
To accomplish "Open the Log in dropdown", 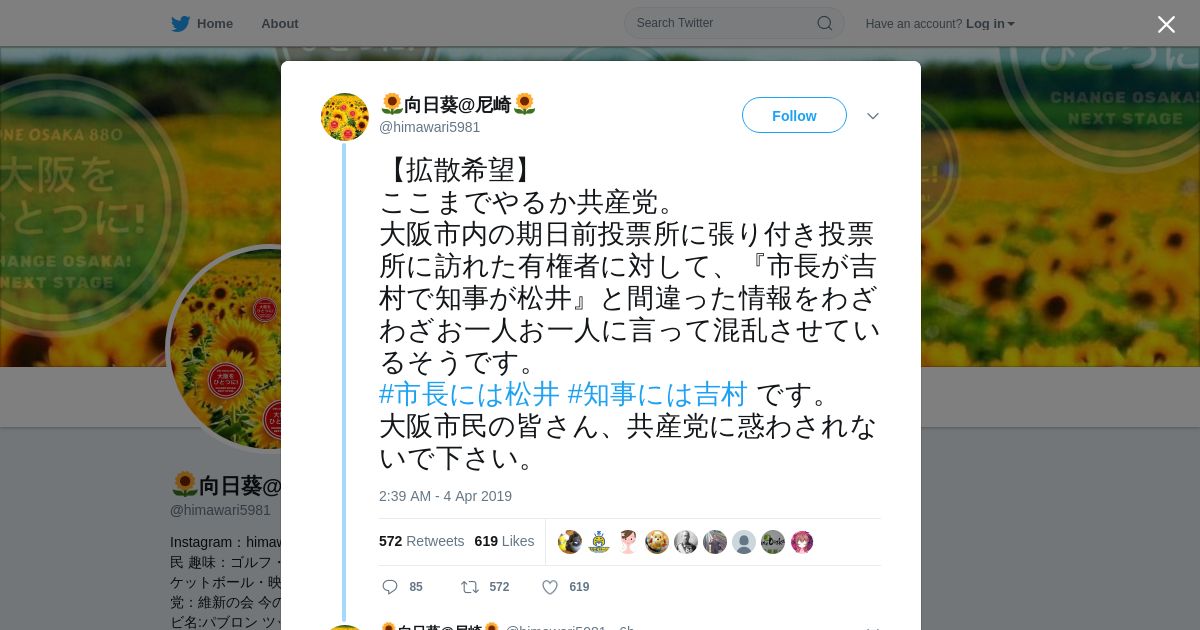I will 990,23.
